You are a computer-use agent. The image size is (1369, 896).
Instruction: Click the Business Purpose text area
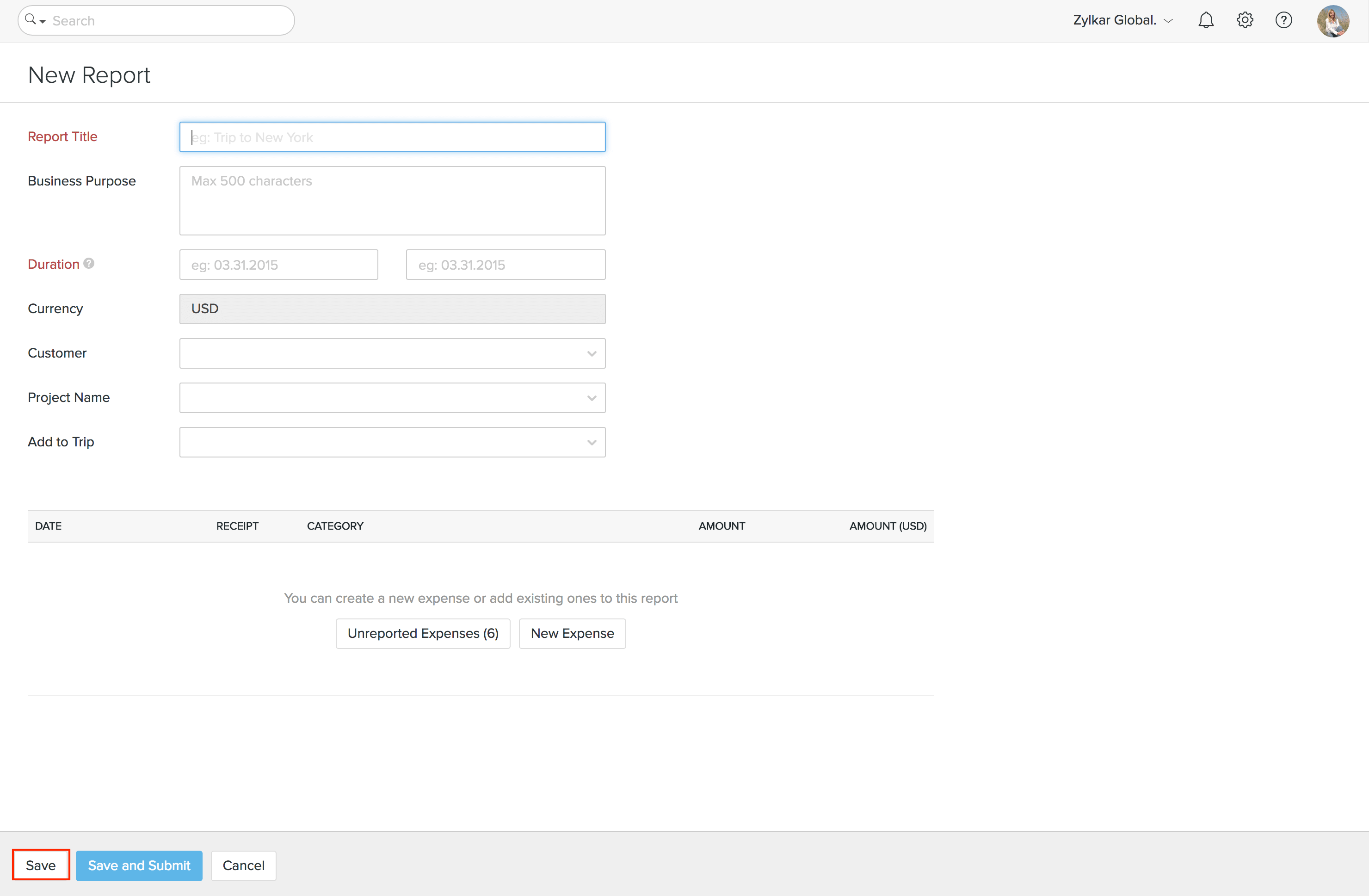tap(392, 200)
